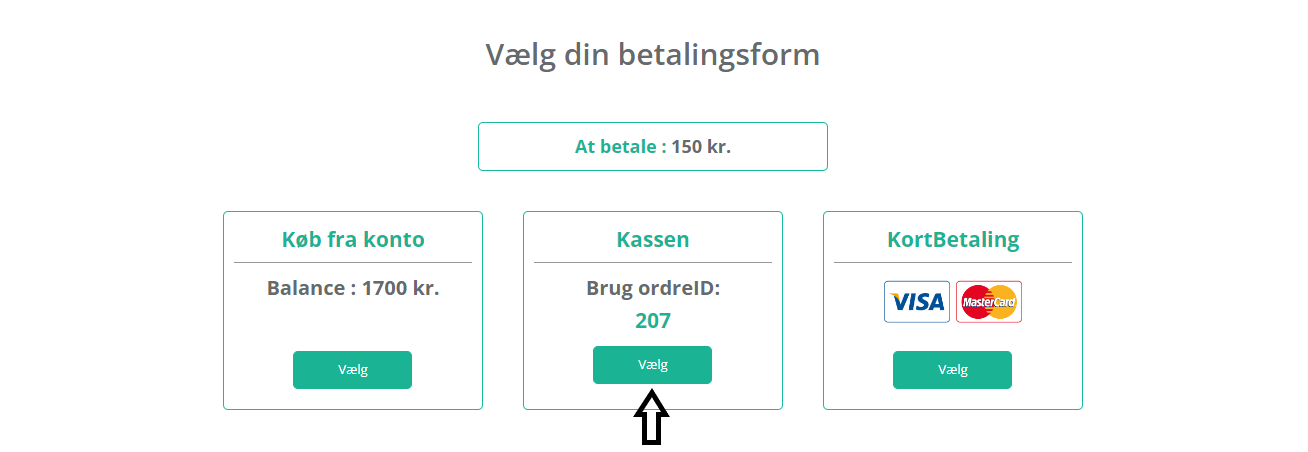Click the MasterCard logo

coord(989,302)
